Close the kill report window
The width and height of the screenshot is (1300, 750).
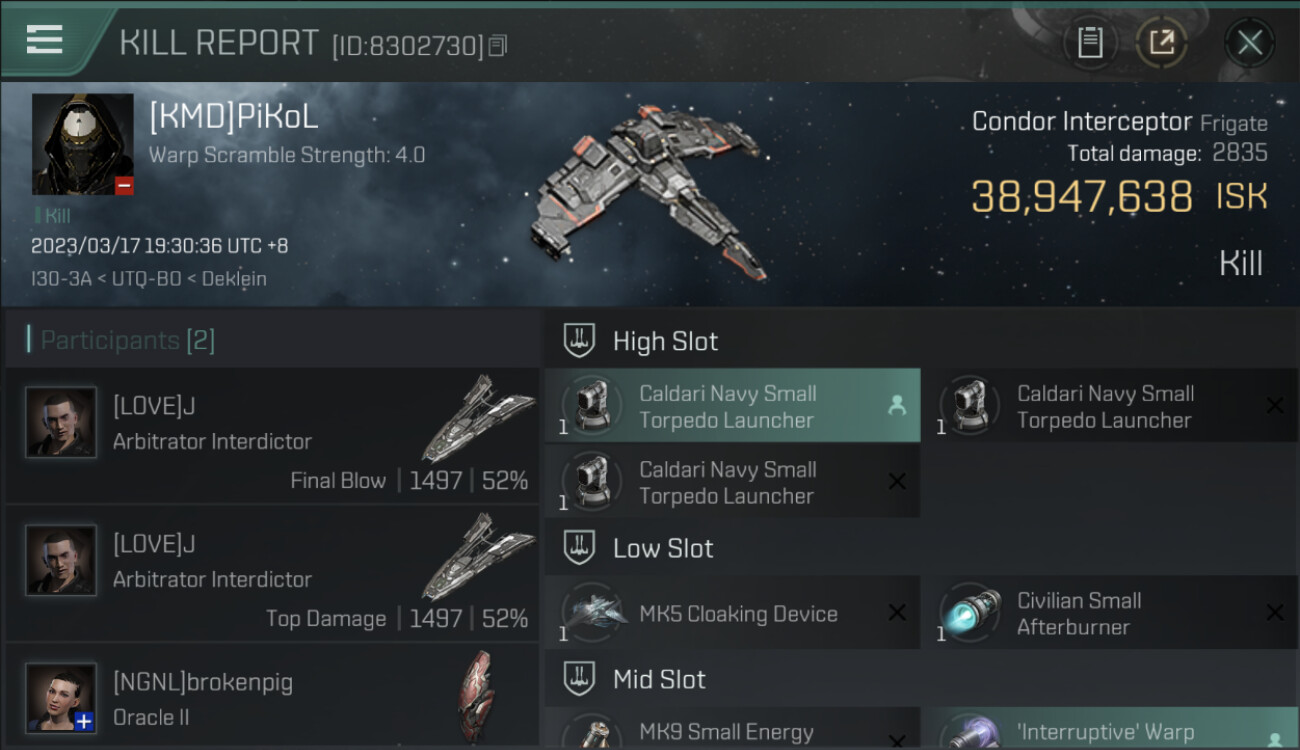pos(1249,42)
